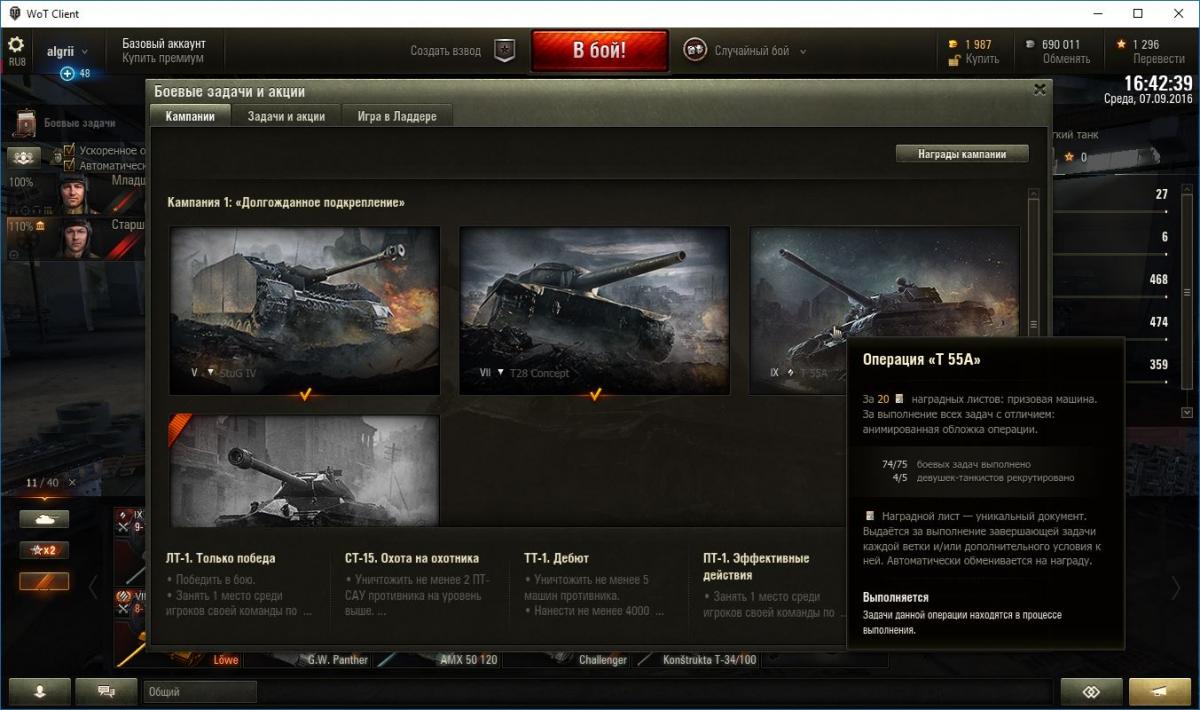Viewport: 1200px width, 710px height.
Task: Expand the algrii account dropdown
Action: (x=68, y=51)
